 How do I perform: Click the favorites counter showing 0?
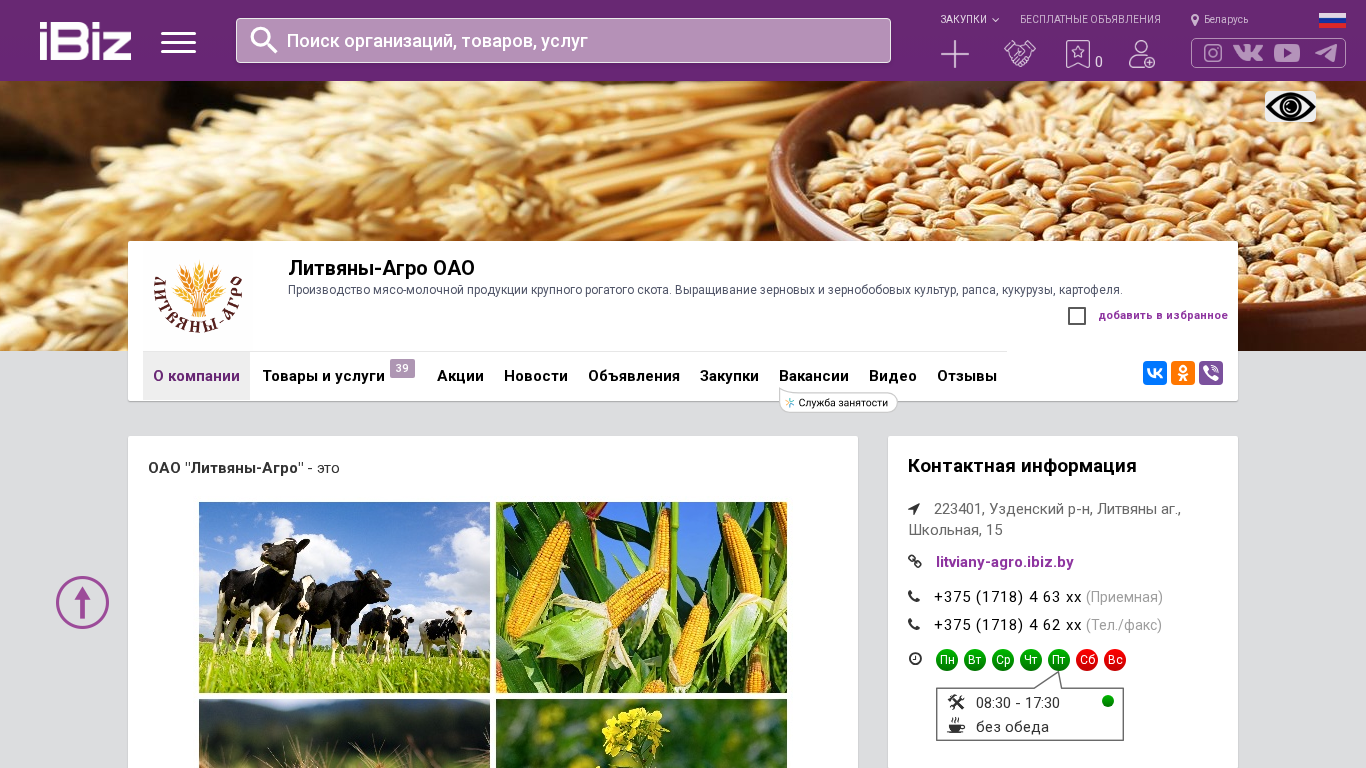pyautogui.click(x=1099, y=62)
